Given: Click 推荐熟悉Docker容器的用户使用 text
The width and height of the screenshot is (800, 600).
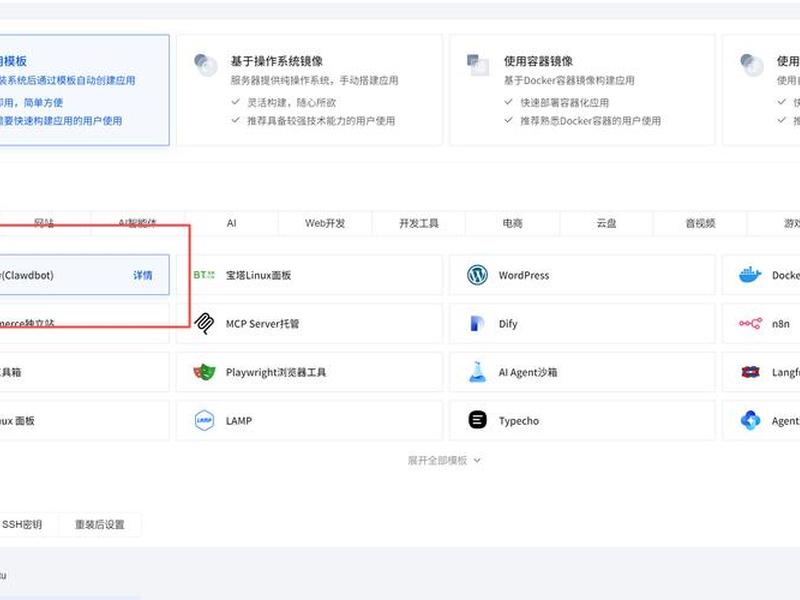Looking at the screenshot, I should [x=590, y=121].
